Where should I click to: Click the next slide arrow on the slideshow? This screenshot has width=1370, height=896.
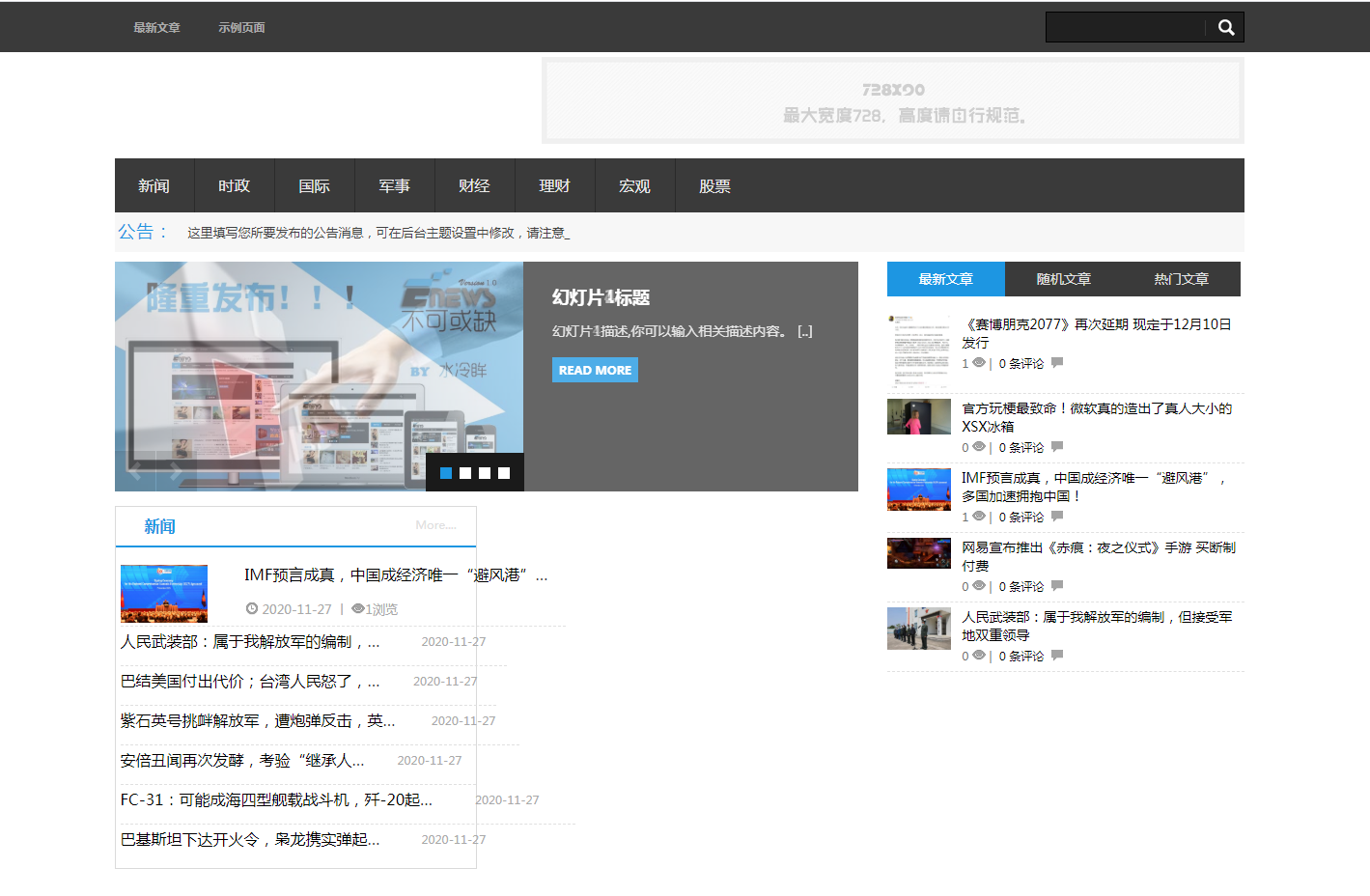point(175,470)
